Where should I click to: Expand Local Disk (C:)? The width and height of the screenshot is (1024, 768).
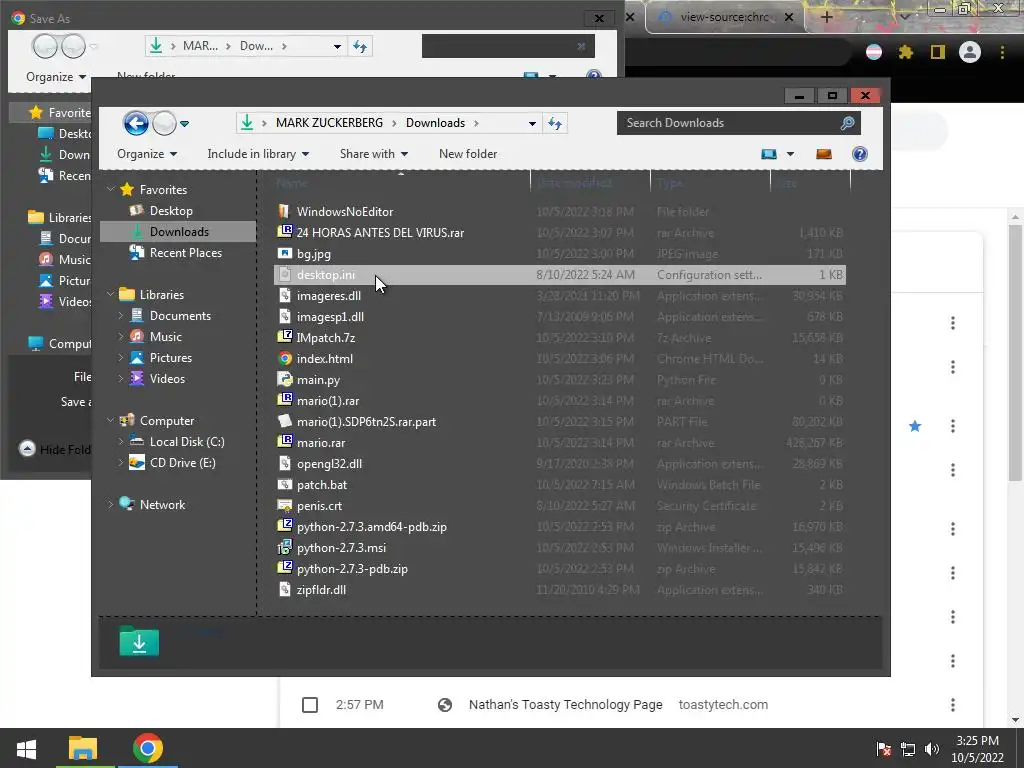point(120,441)
